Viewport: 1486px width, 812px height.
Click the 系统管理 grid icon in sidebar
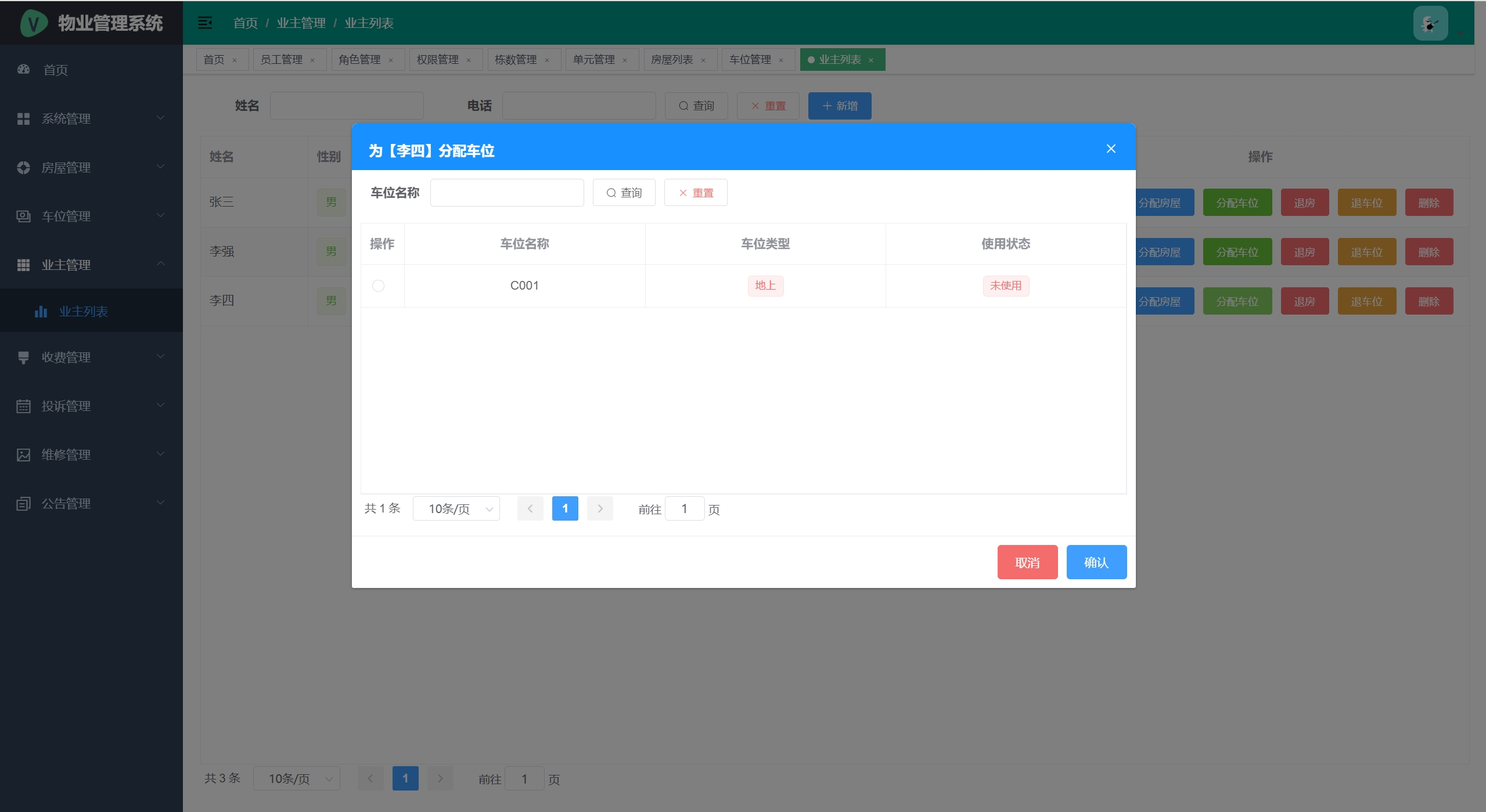(23, 118)
